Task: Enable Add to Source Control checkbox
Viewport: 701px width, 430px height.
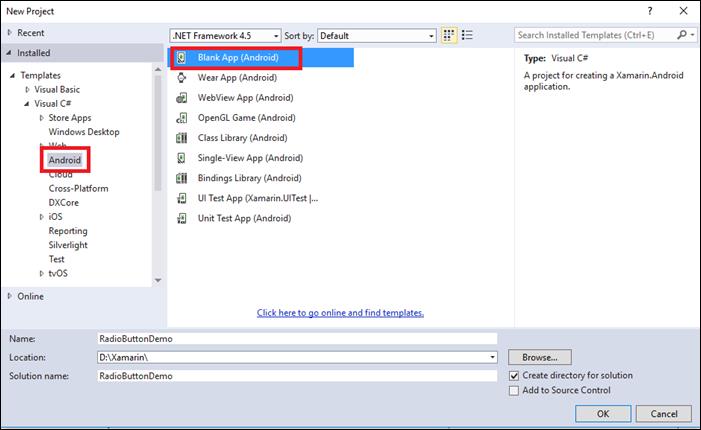Action: pyautogui.click(x=514, y=391)
